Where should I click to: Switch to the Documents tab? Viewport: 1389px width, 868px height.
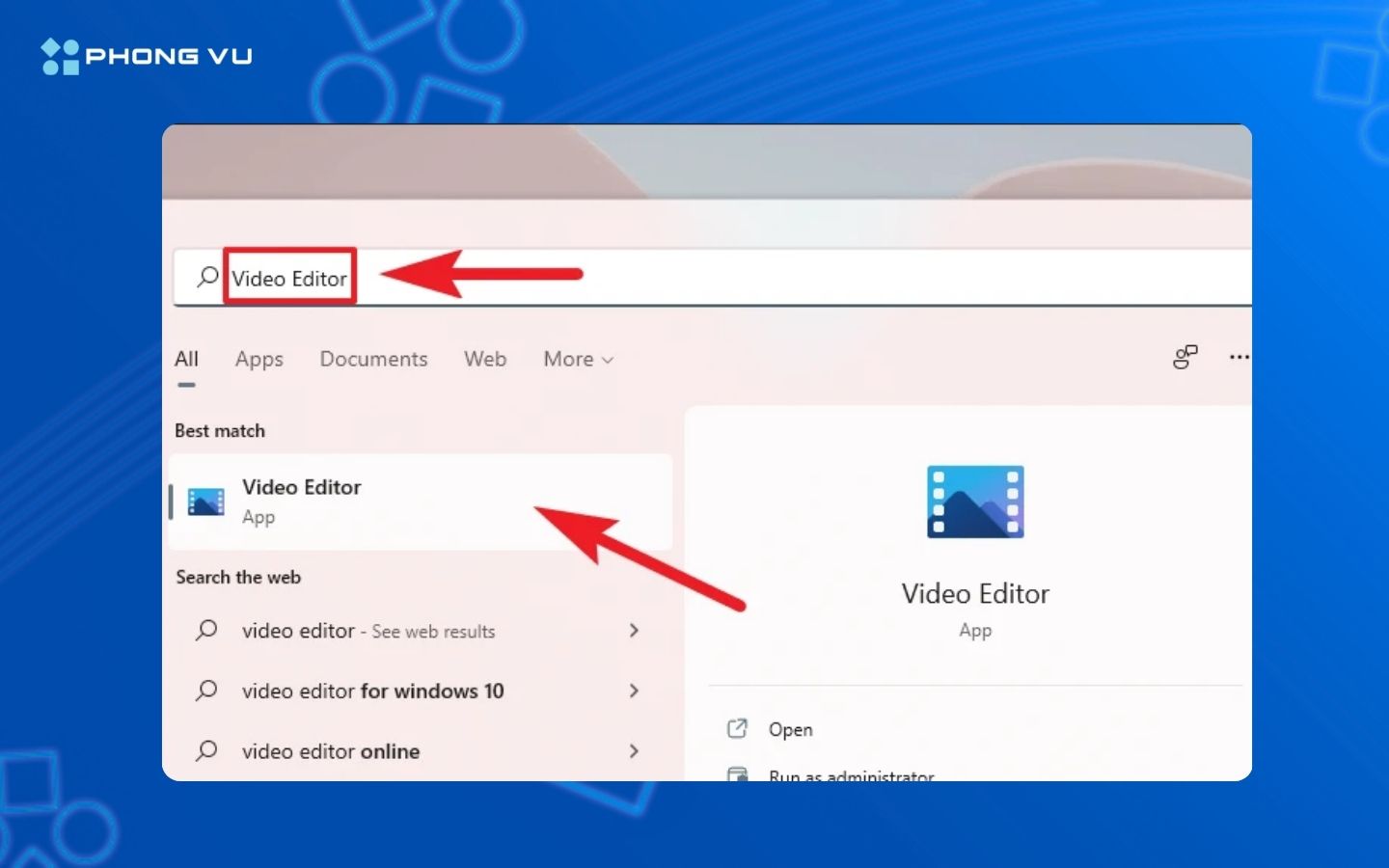pyautogui.click(x=373, y=359)
